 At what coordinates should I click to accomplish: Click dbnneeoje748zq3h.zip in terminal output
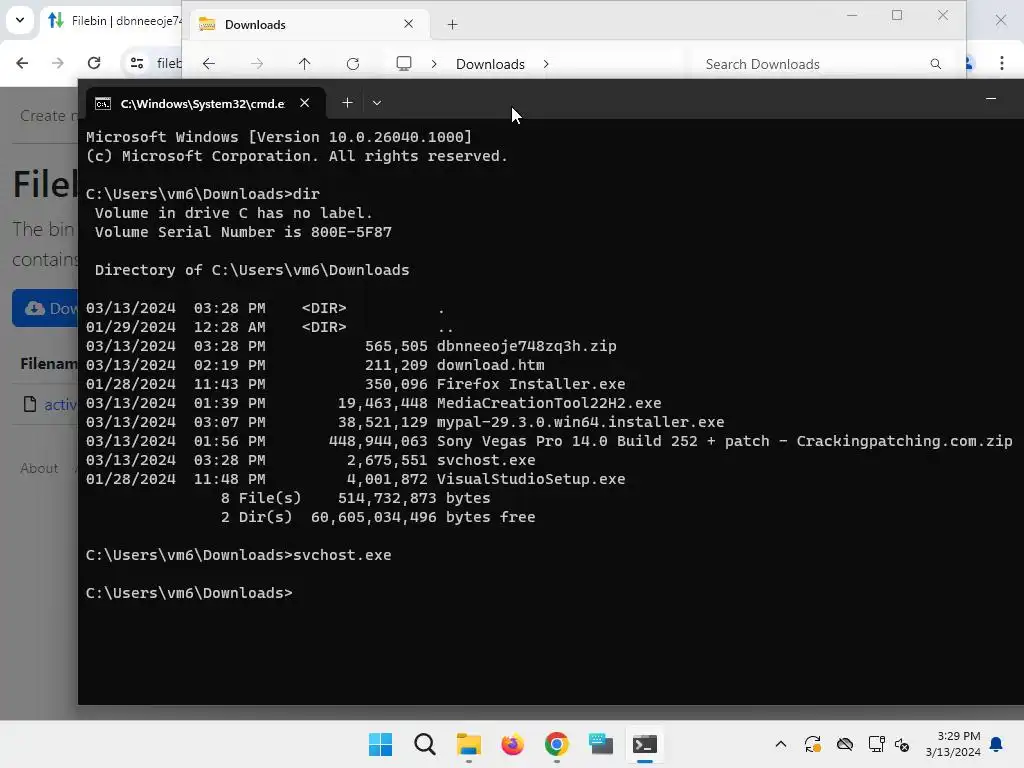pos(526,346)
